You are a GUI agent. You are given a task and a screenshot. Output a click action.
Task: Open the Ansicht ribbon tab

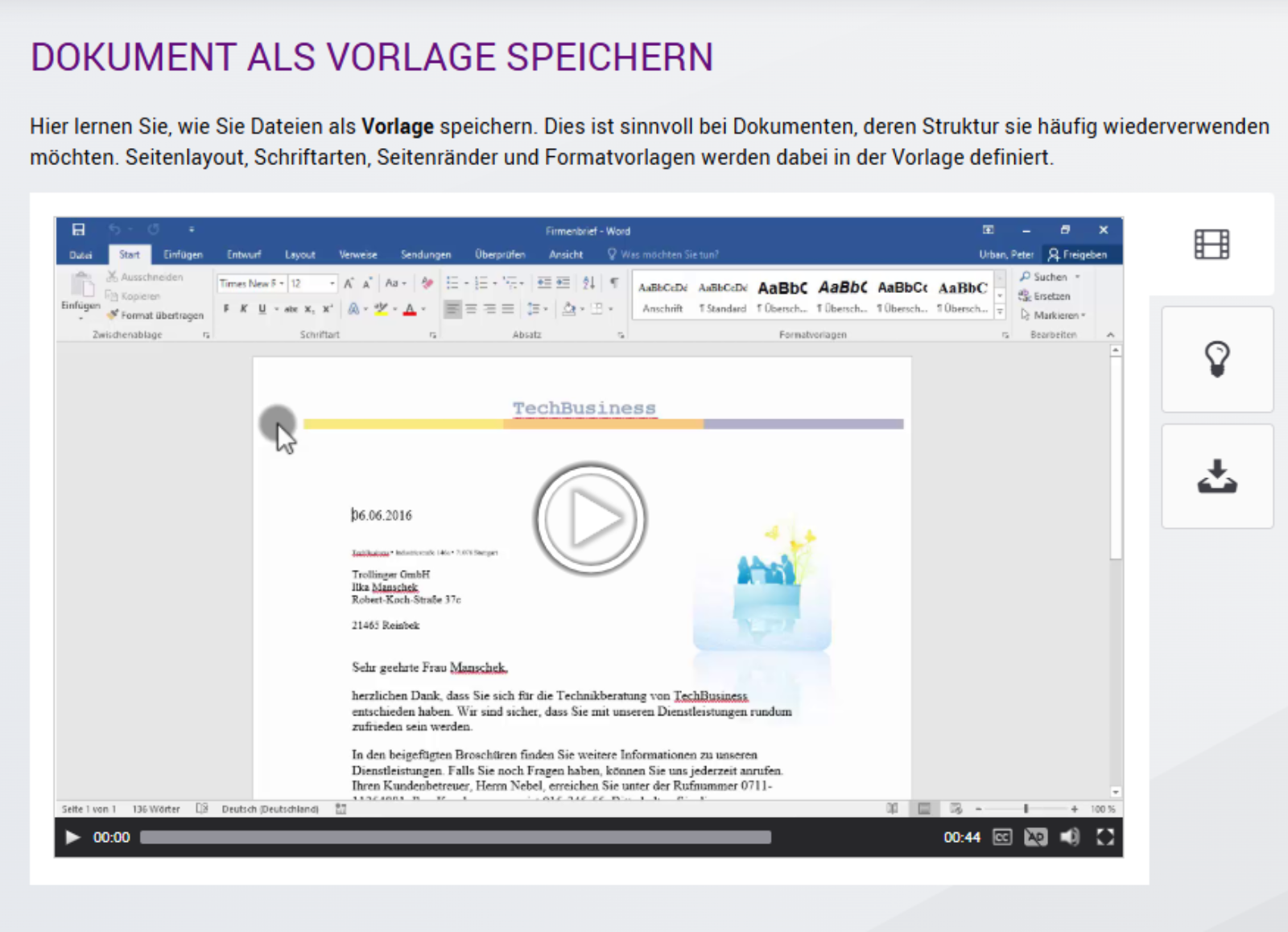(x=566, y=254)
